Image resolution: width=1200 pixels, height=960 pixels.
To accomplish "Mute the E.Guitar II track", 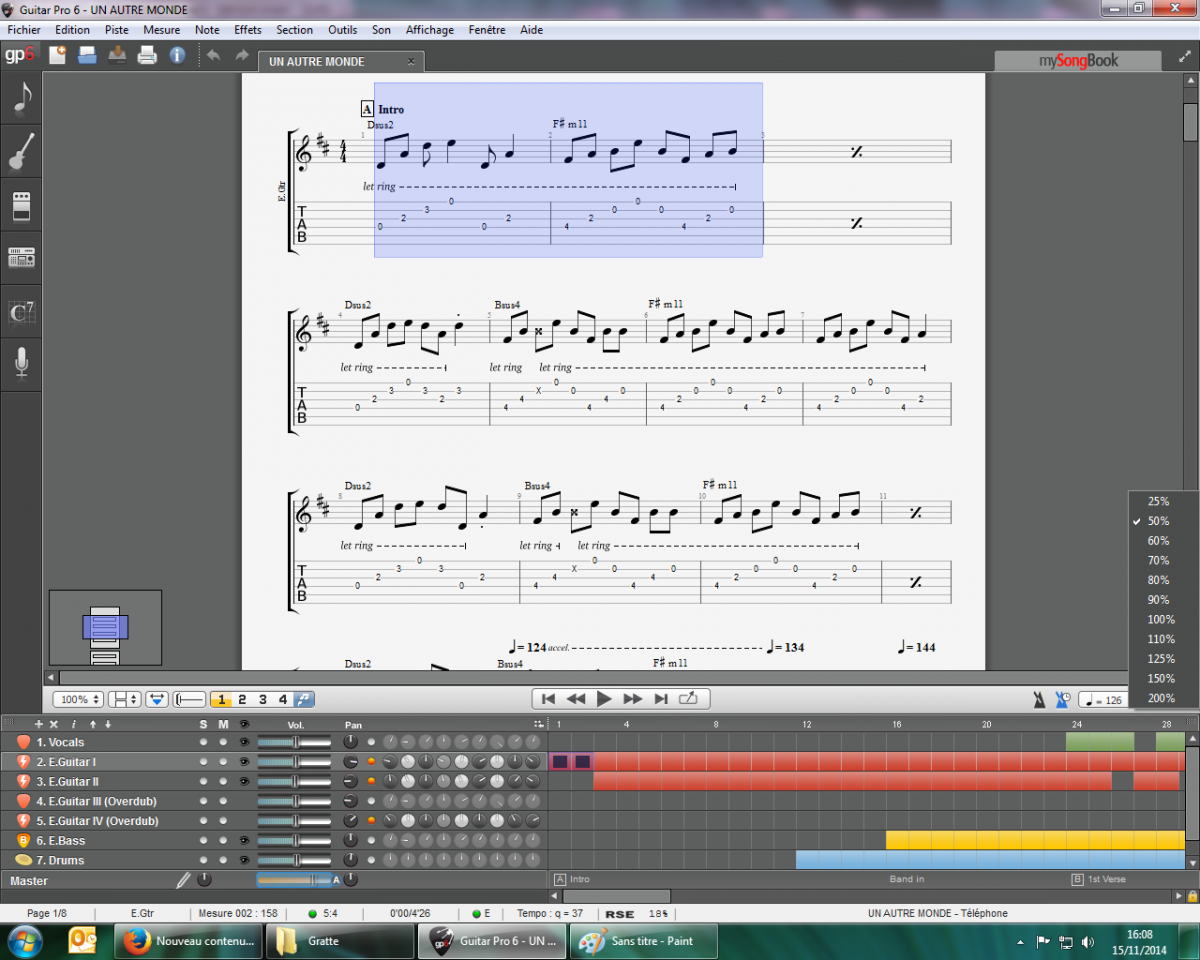I will coord(223,781).
